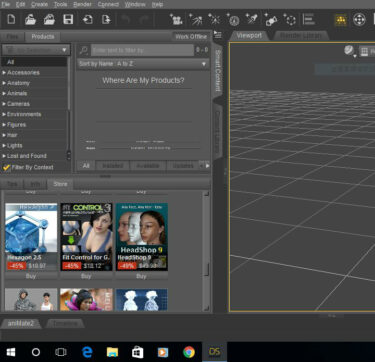Toggle the Filter By Context checkbox
Viewport: 375px width, 362px height.
click(6, 167)
